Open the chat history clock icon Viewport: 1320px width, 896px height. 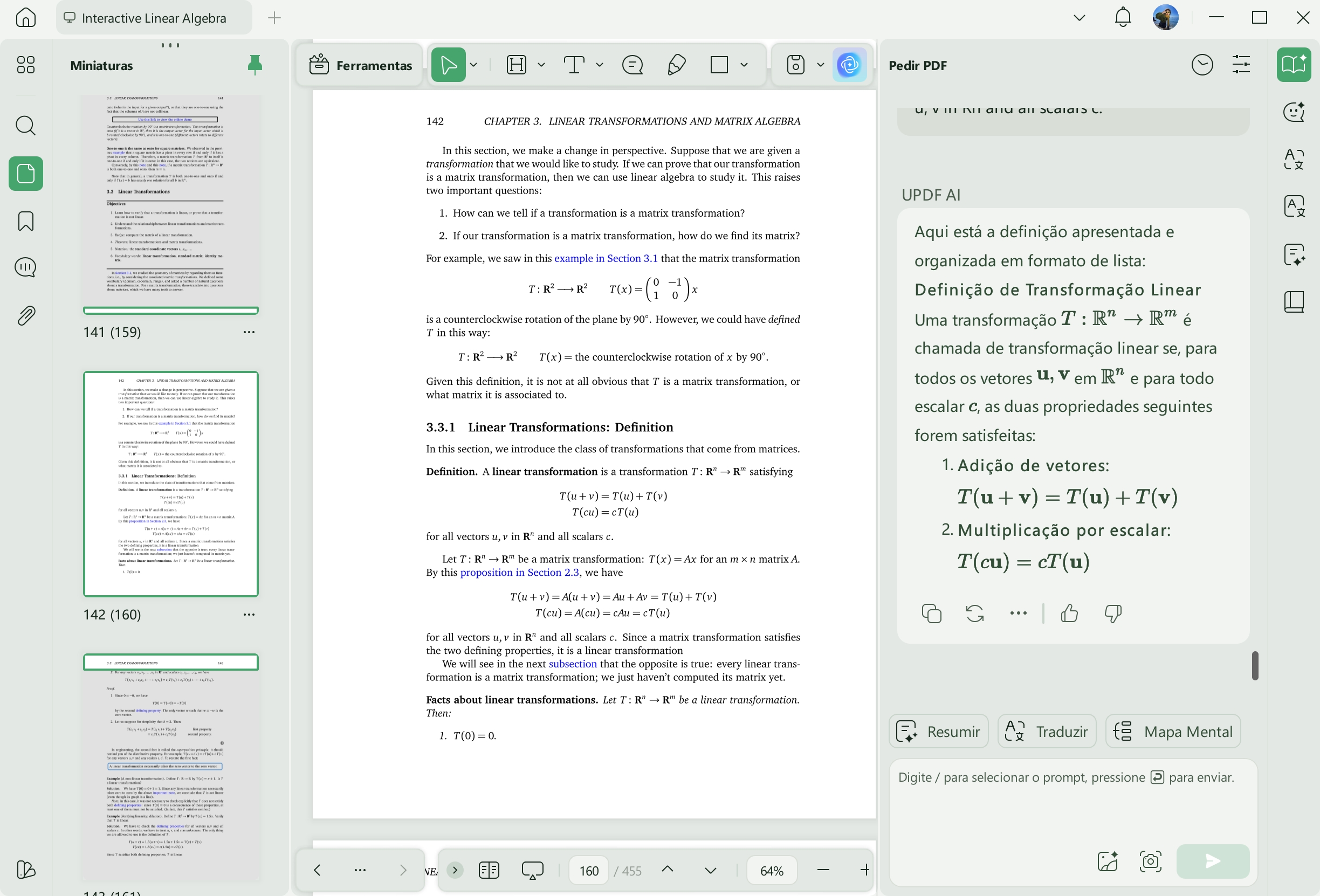[x=1202, y=65]
